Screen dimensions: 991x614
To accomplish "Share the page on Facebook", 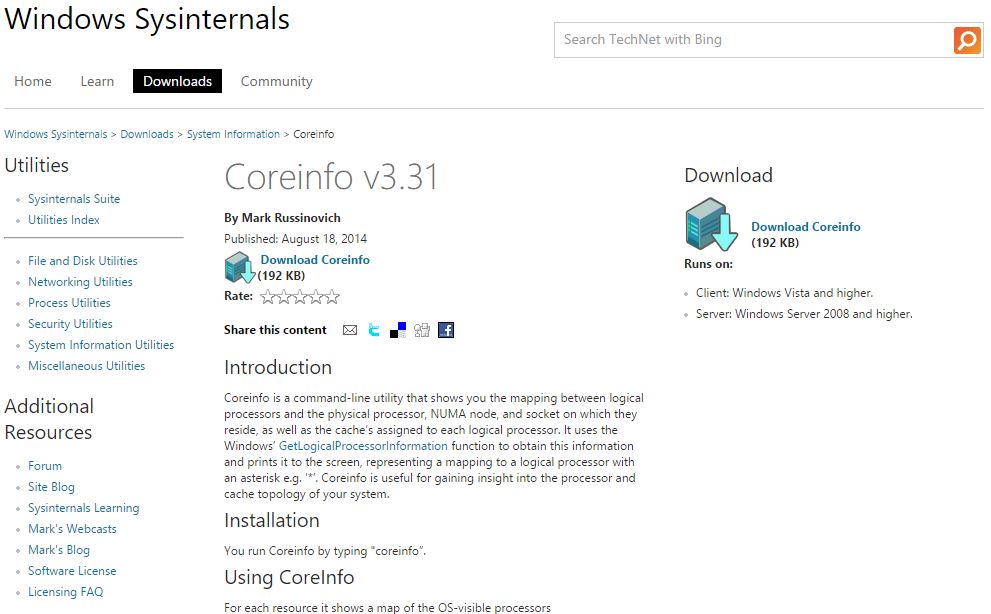I will tap(446, 330).
